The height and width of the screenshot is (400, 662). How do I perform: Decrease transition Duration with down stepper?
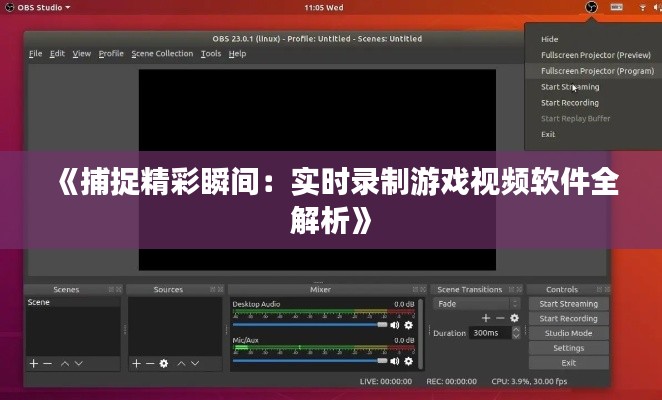[x=516, y=336]
